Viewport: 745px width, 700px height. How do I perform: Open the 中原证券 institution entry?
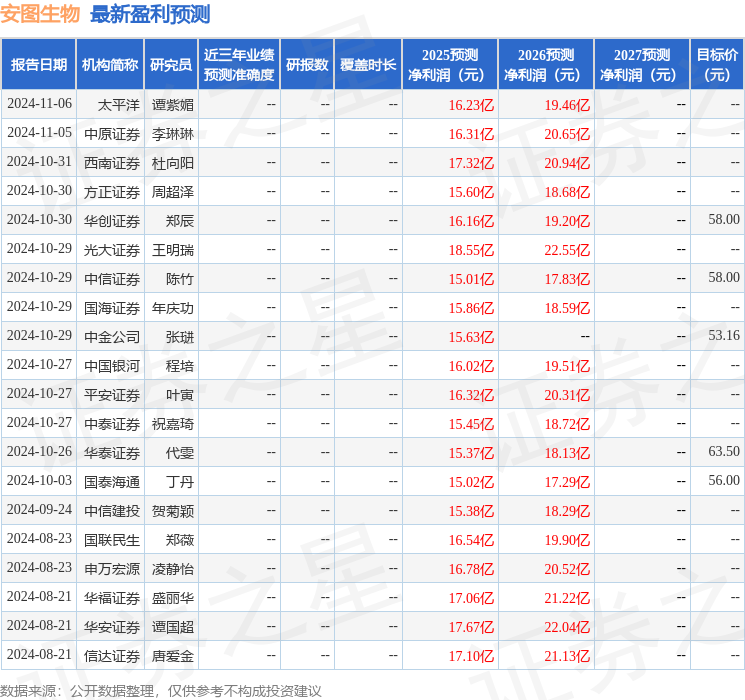[111, 133]
